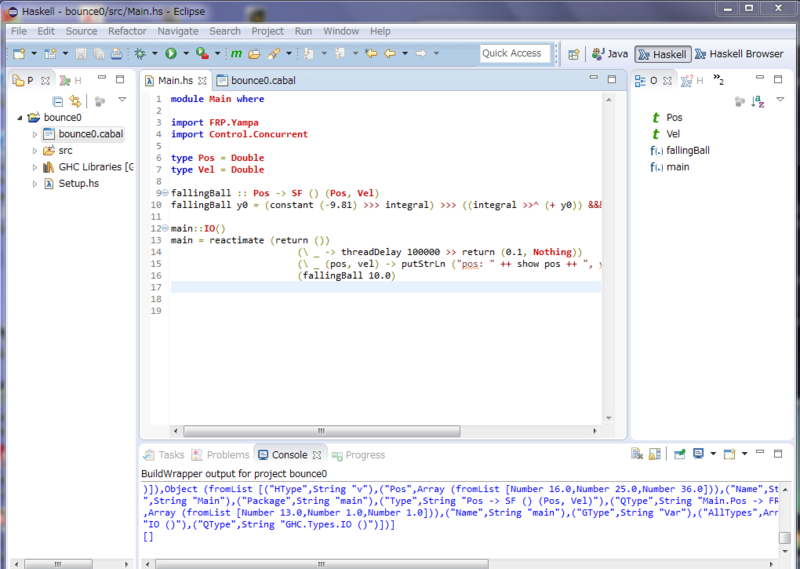800x569 pixels.
Task: Click the editor horizontal scrollbar thumb
Action: point(321,431)
